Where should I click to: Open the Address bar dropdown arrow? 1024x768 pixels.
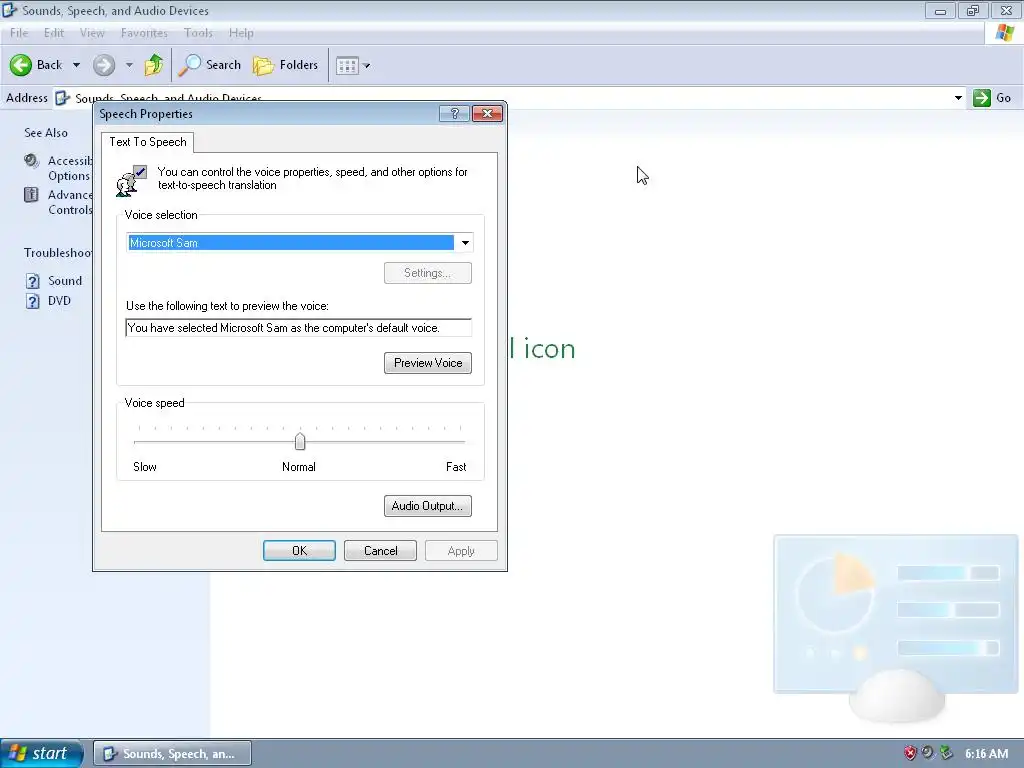[x=958, y=98]
